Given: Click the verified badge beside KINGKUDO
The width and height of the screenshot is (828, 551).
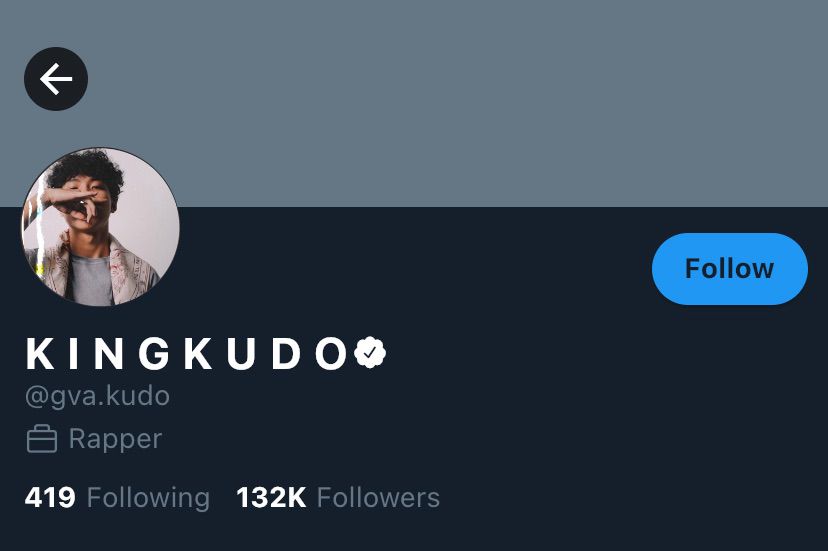Looking at the screenshot, I should click(370, 352).
